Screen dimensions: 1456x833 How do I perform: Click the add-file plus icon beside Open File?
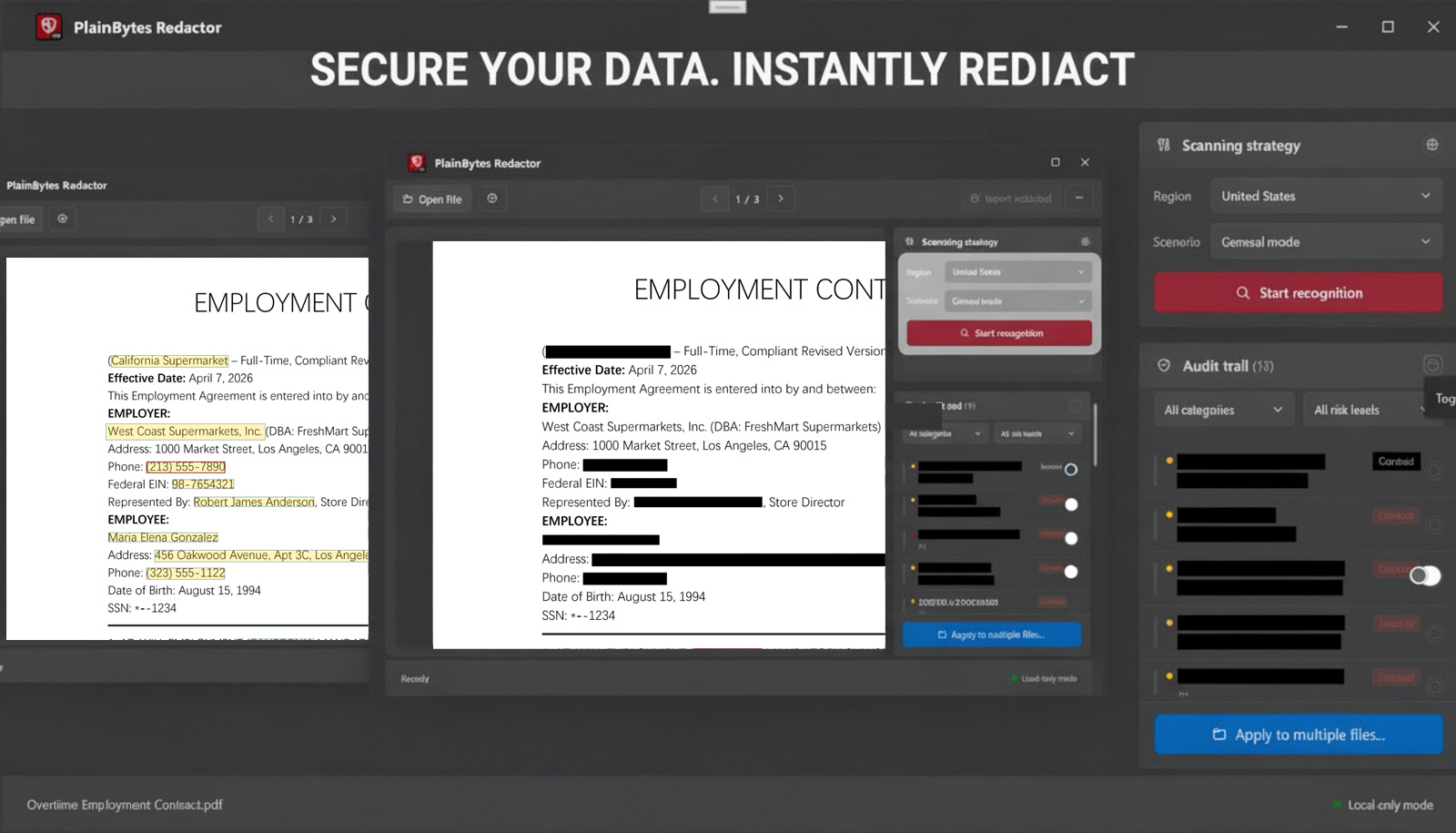492,198
